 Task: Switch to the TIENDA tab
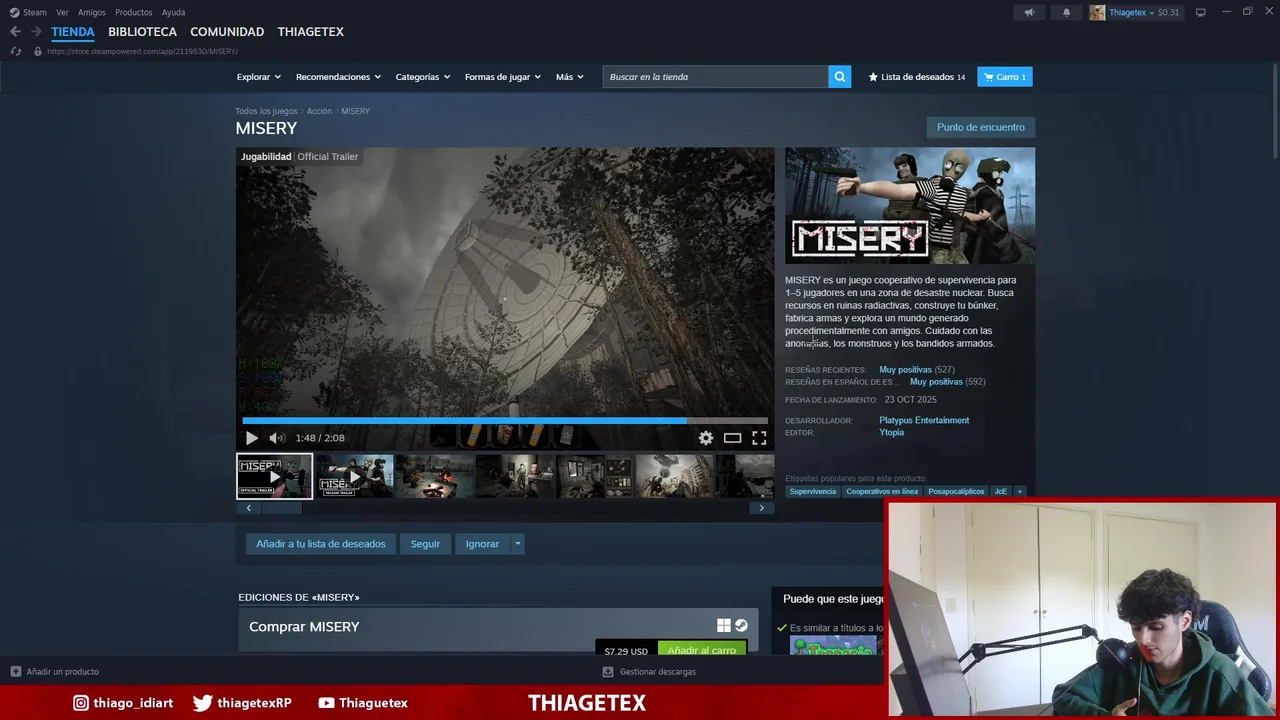[x=73, y=32]
